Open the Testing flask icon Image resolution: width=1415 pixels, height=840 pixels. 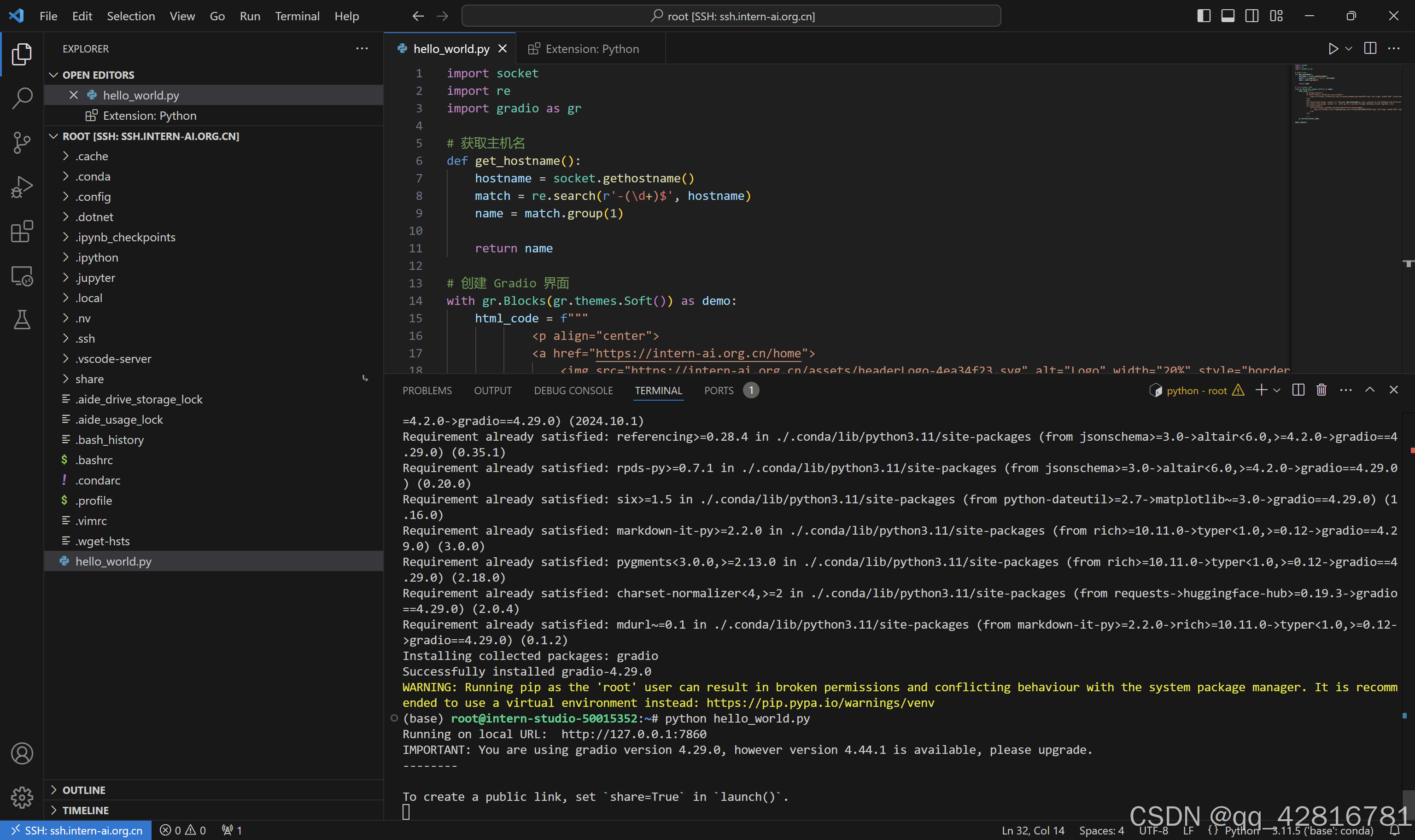click(22, 320)
